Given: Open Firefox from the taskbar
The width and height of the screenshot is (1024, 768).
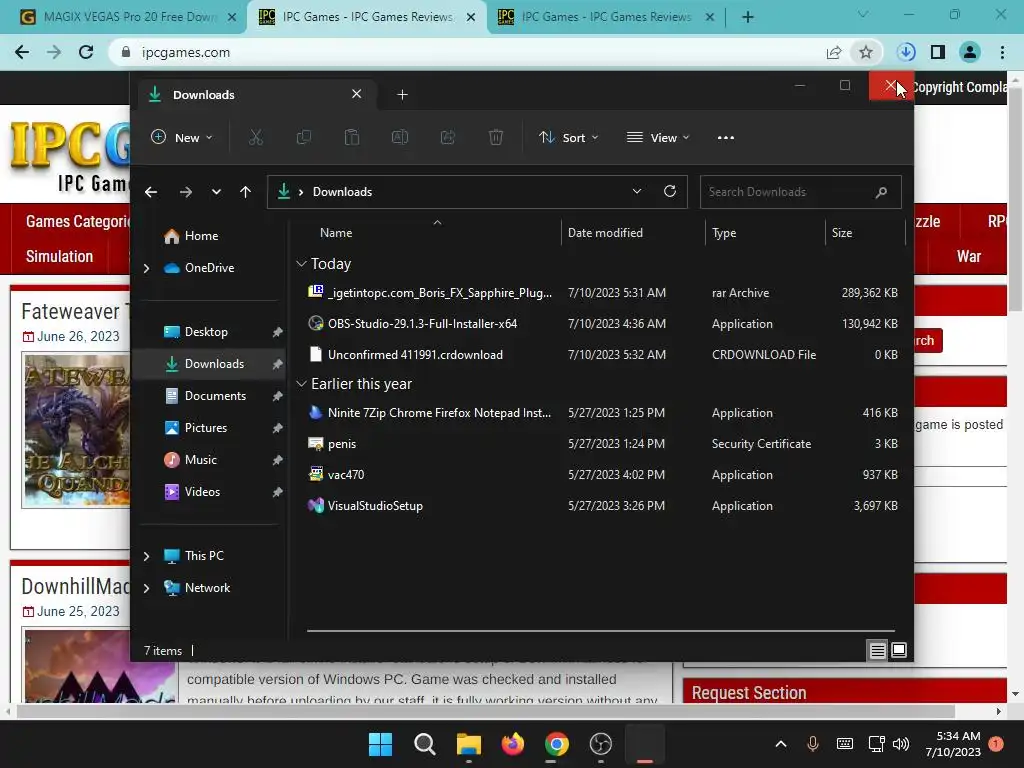Looking at the screenshot, I should (x=513, y=744).
